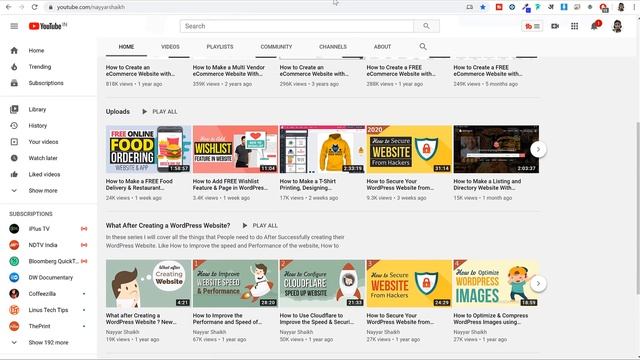This screenshot has height=360, width=640.
Task: Click the browser reload icon
Action: [x=35, y=7]
